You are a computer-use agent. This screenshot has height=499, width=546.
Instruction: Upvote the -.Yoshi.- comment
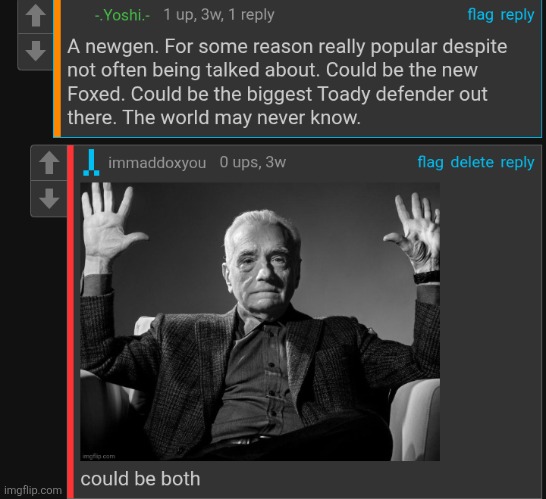point(36,16)
